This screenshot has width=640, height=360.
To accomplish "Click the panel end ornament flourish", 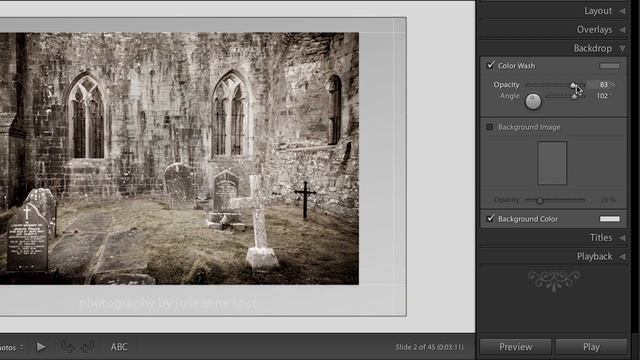I will click(x=554, y=281).
